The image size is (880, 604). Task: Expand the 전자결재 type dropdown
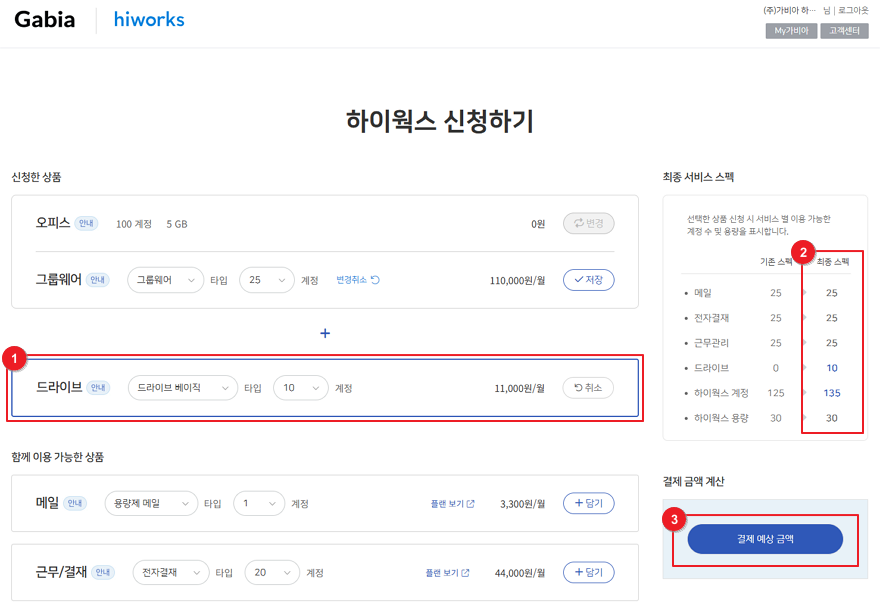171,573
